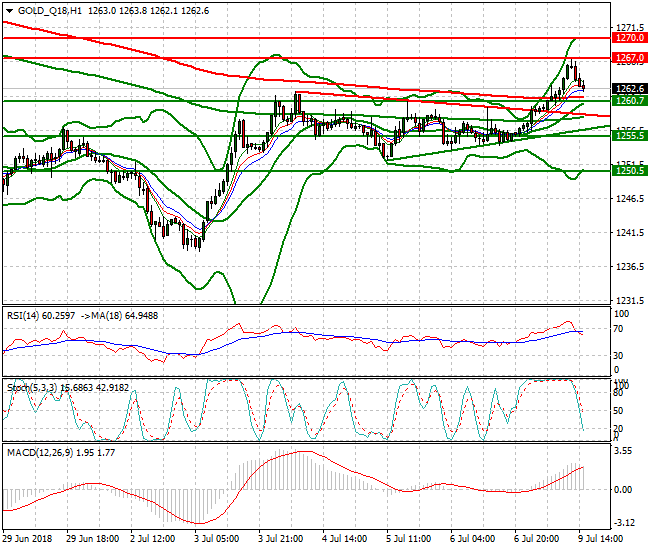
Task: Select the 5 Jul 11:00 time label
Action: click(x=408, y=539)
